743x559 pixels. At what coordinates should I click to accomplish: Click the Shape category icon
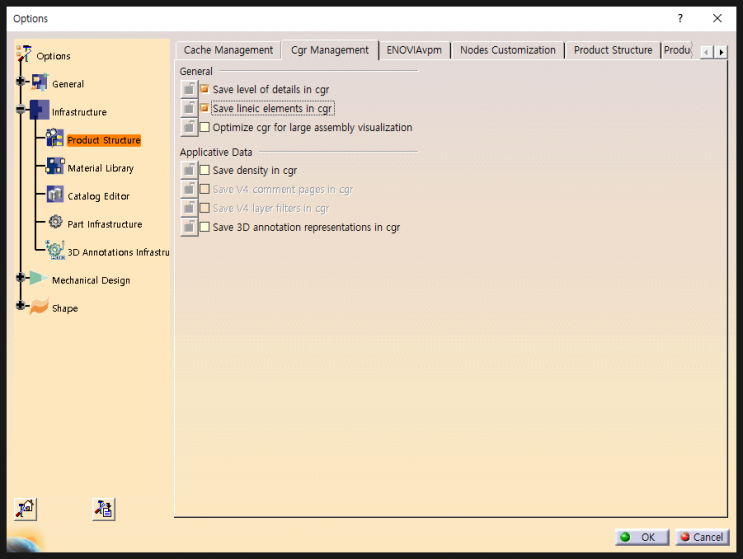[x=39, y=306]
